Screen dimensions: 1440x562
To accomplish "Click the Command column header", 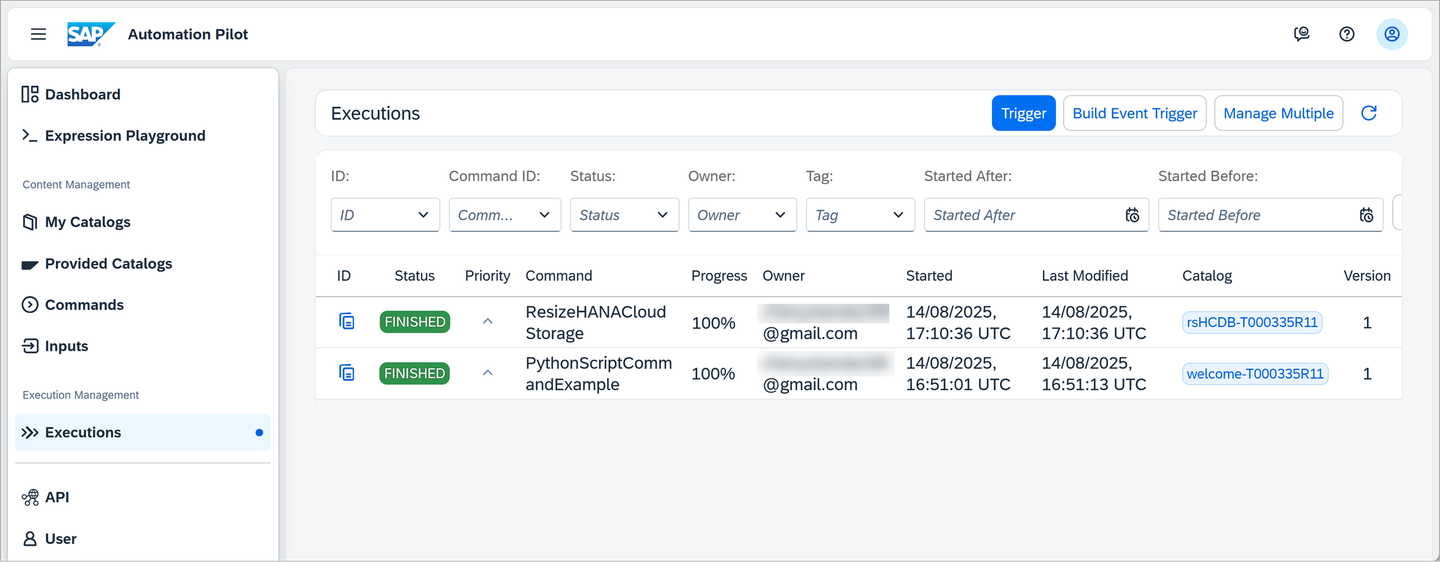I will 559,275.
